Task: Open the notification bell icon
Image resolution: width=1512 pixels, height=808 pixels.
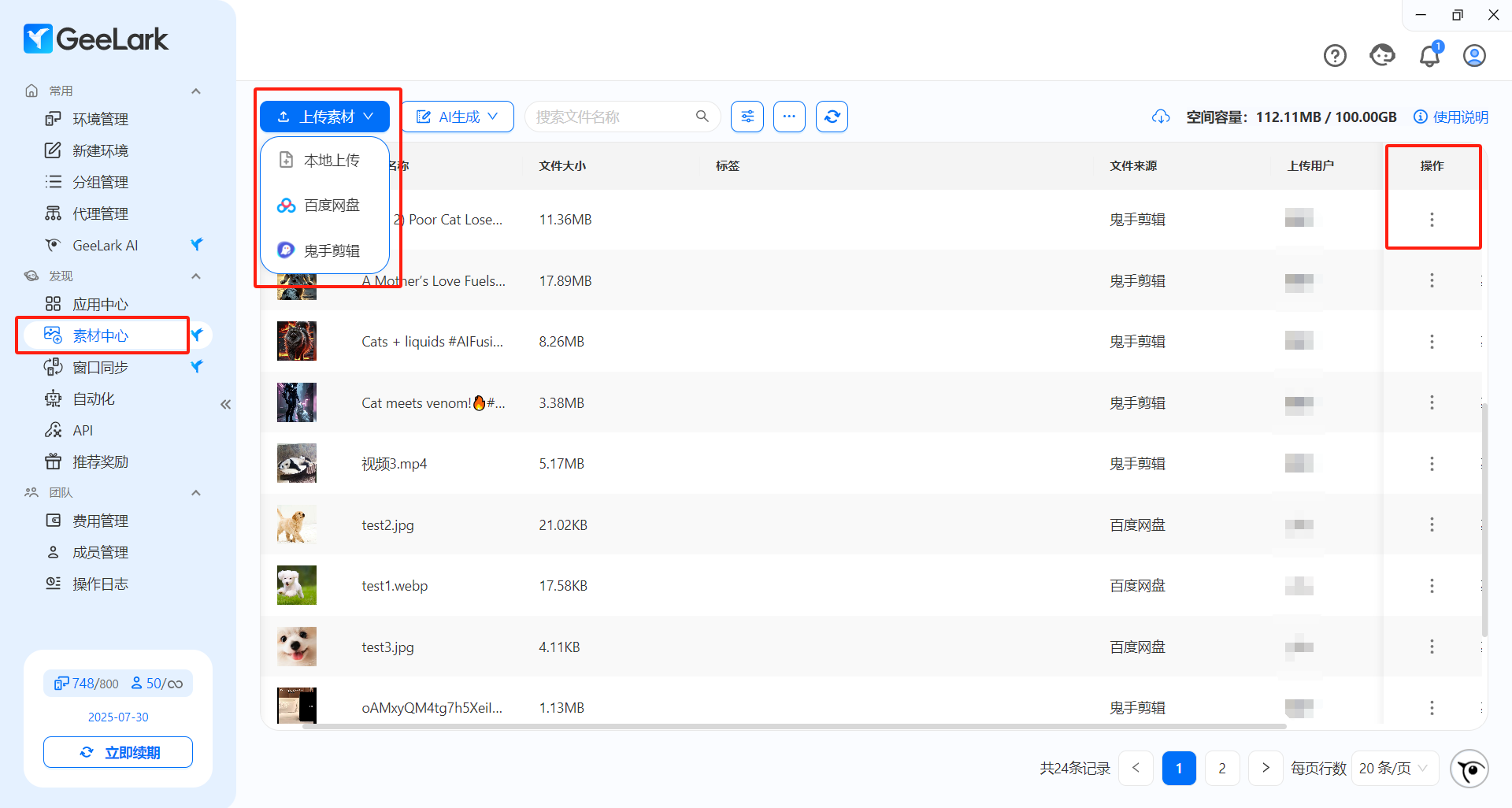Action: 1429,56
